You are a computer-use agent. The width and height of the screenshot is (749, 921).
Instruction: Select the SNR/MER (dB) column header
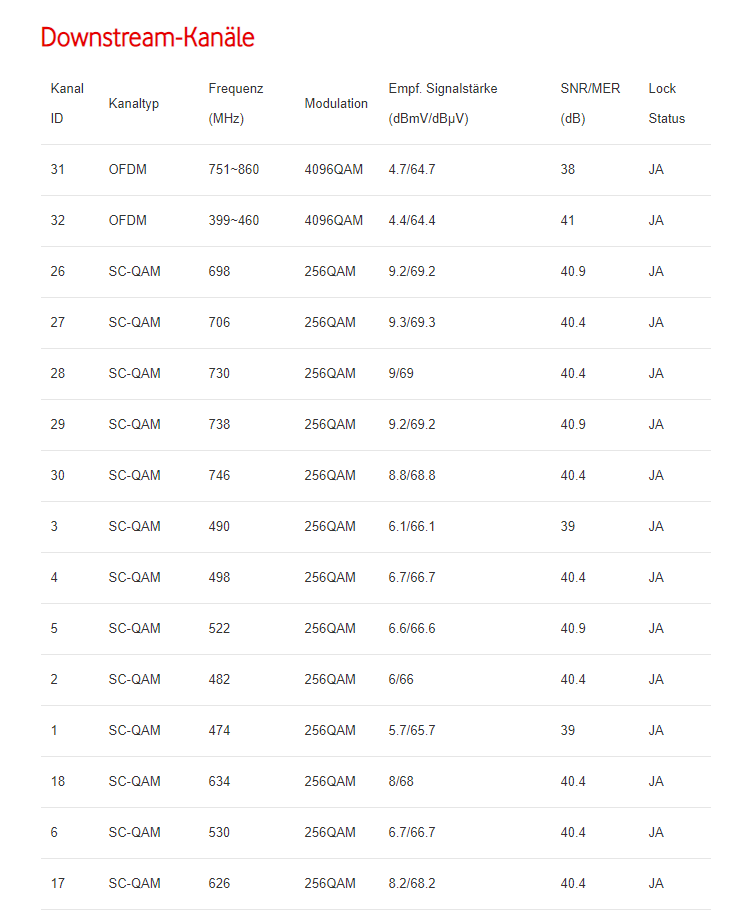[590, 103]
